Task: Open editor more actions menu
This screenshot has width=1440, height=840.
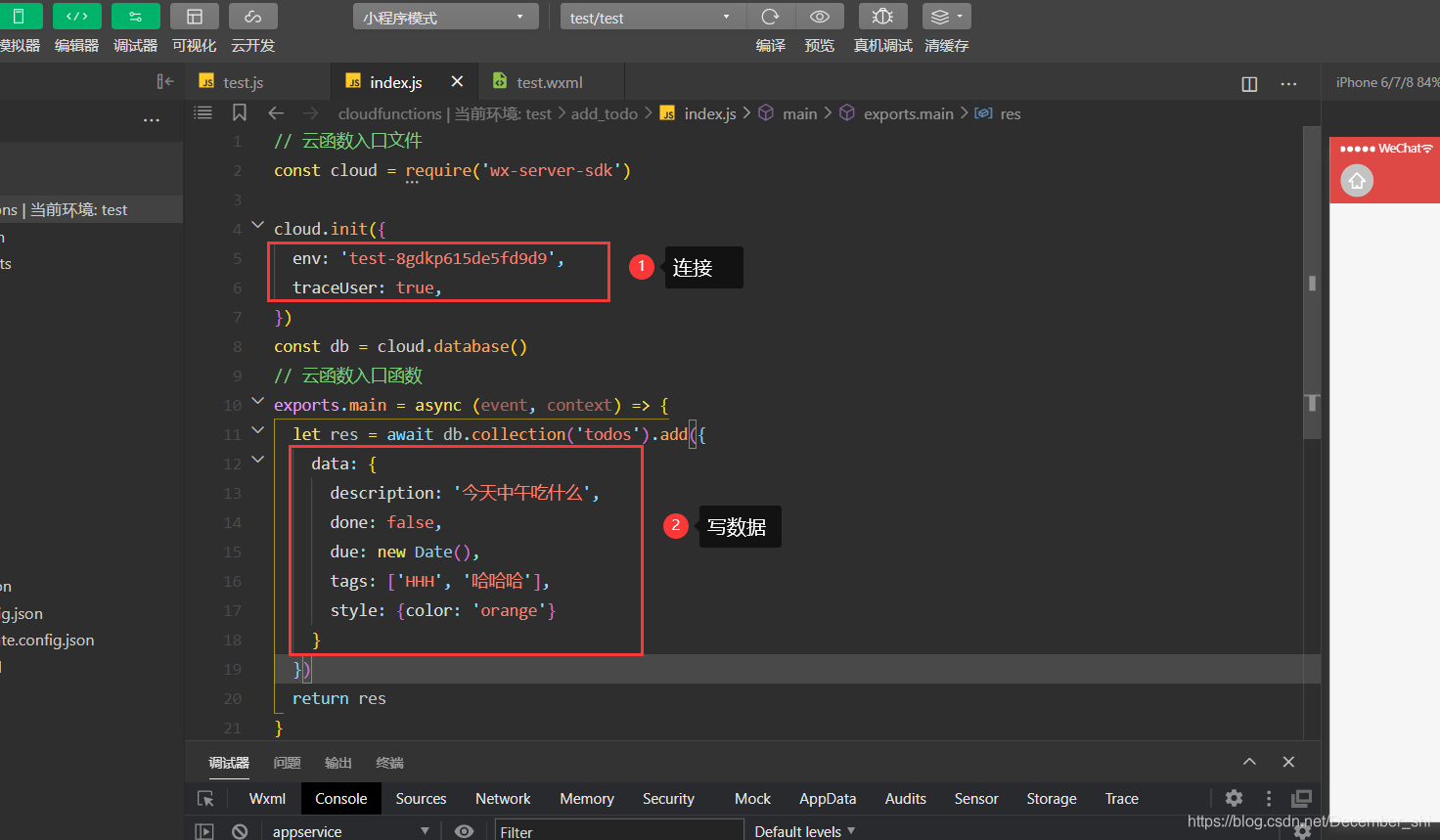Action: tap(1288, 84)
